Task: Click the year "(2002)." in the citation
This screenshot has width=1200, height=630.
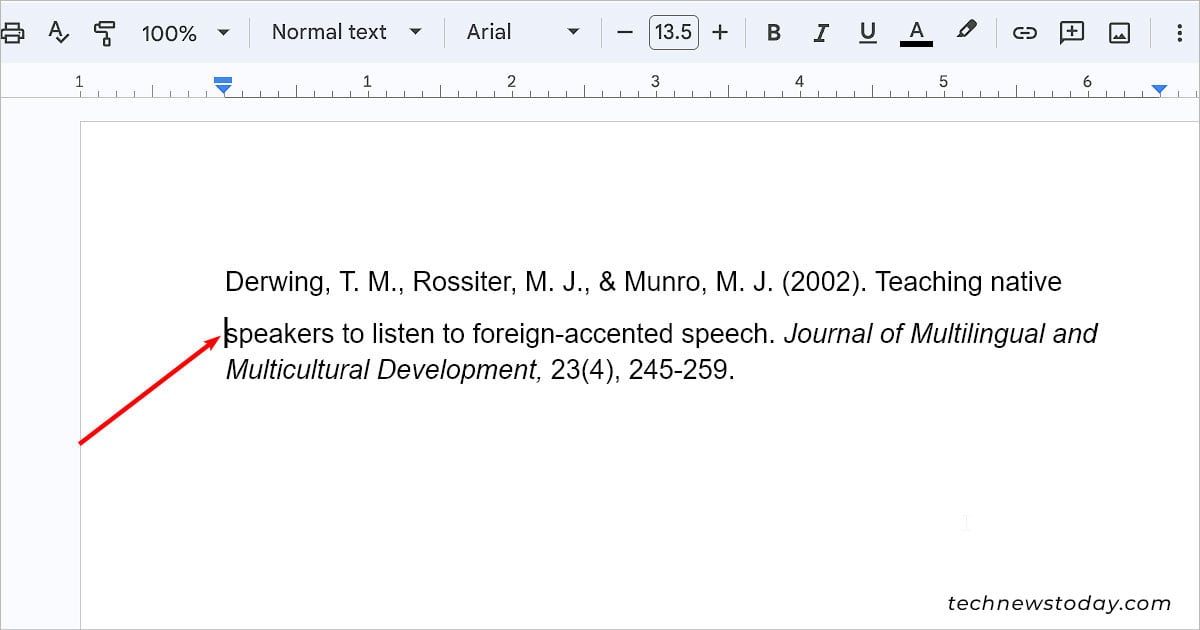Action: pyautogui.click(x=824, y=282)
